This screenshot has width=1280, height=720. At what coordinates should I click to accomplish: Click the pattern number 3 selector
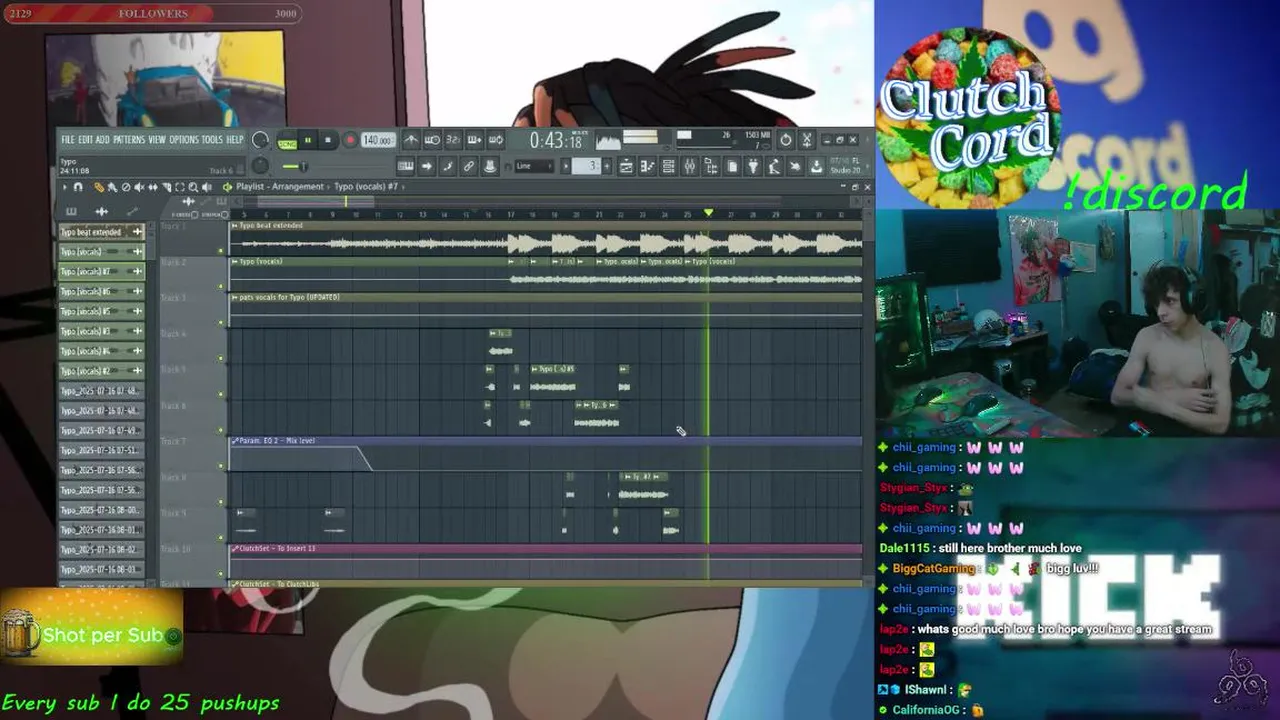tap(586, 166)
